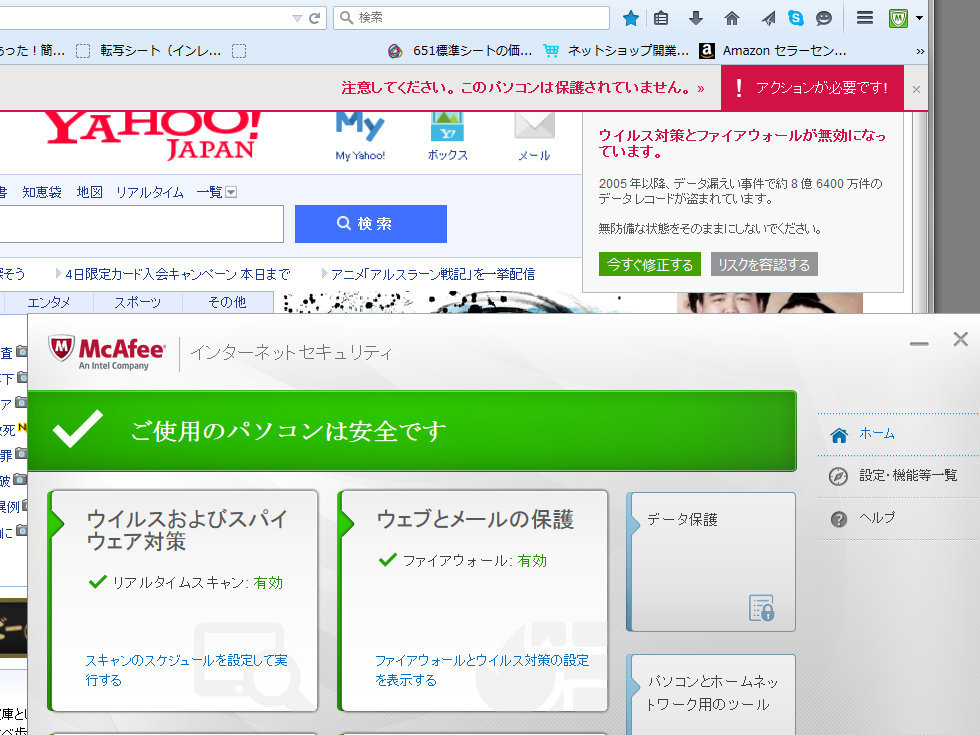The width and height of the screenshot is (980, 735).
Task: Click the Skype icon in the toolbar
Action: (795, 18)
